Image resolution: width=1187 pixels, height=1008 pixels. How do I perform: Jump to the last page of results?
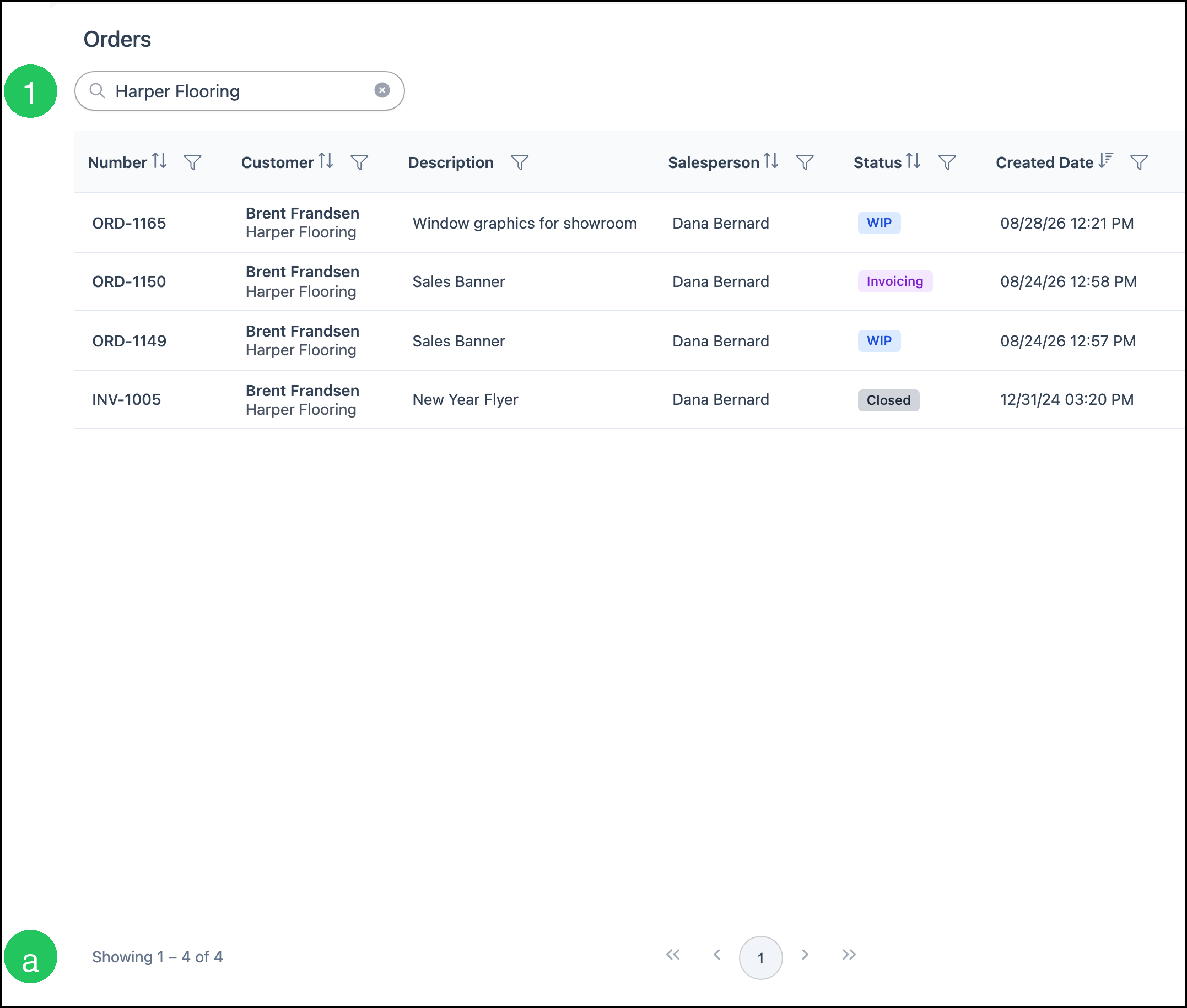(849, 955)
